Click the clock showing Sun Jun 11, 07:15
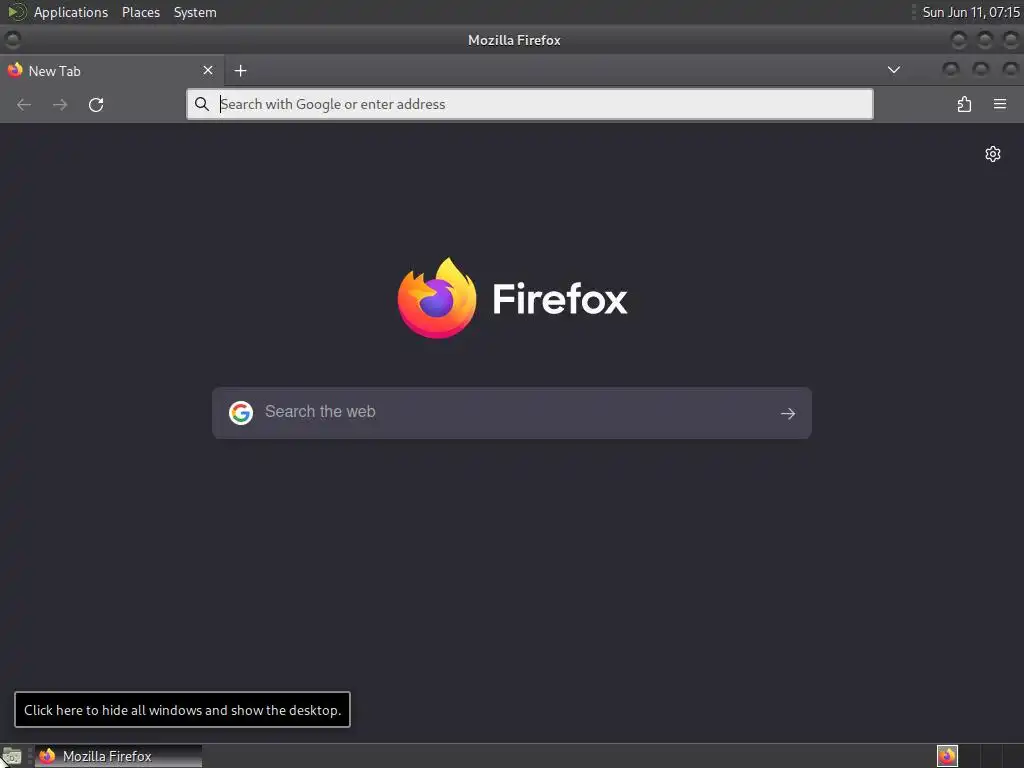 [x=970, y=12]
